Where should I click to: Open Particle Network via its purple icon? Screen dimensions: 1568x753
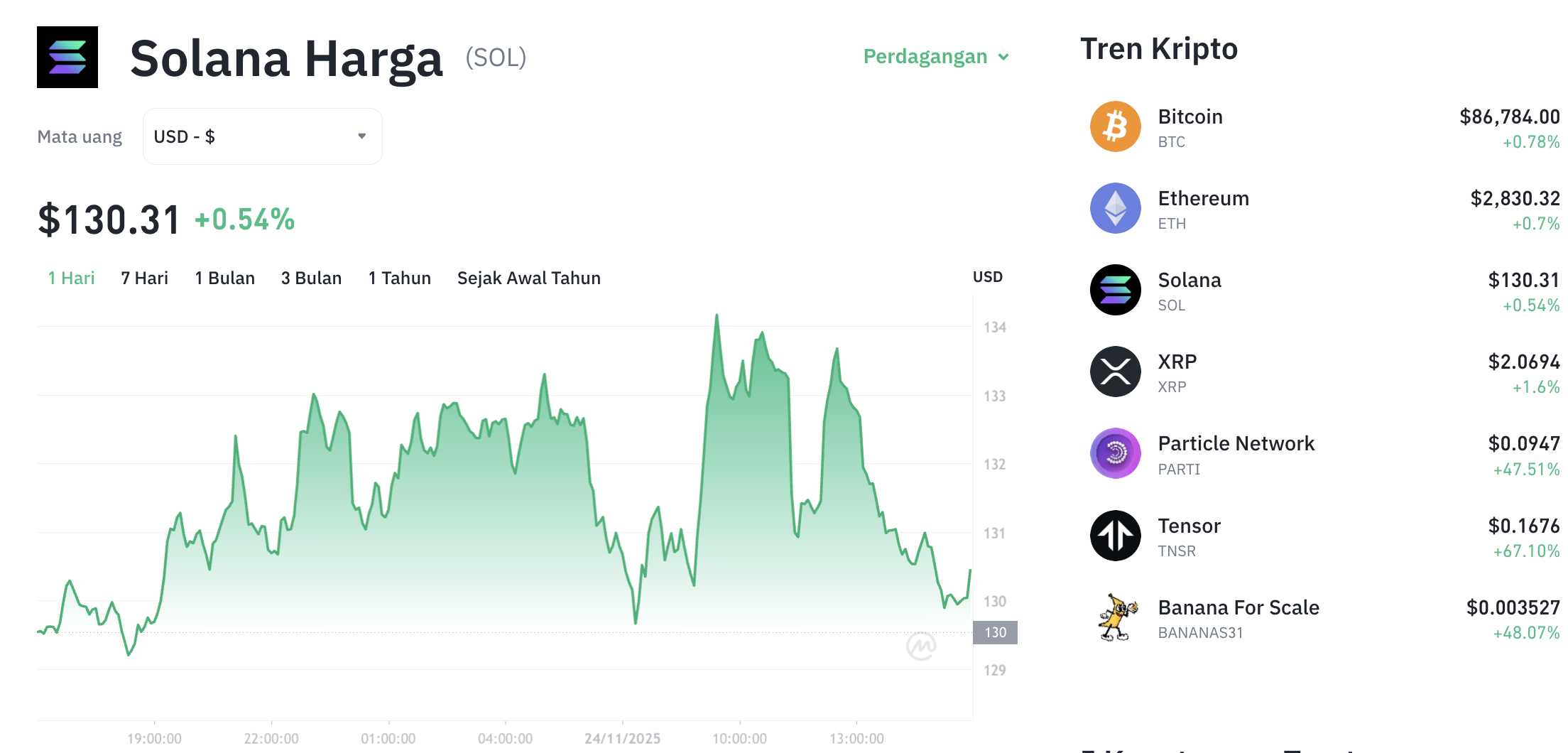[1115, 453]
